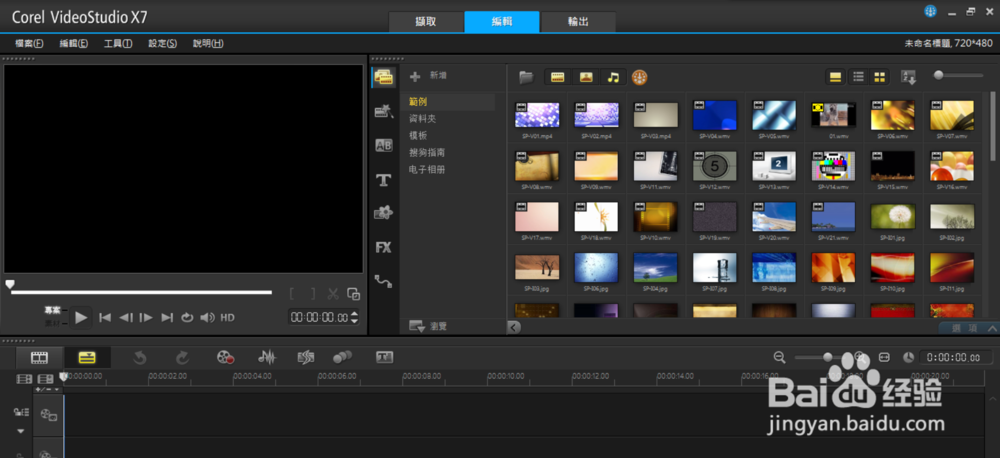The image size is (1000, 458).
Task: Open the Transition (AB) library
Action: point(383,145)
